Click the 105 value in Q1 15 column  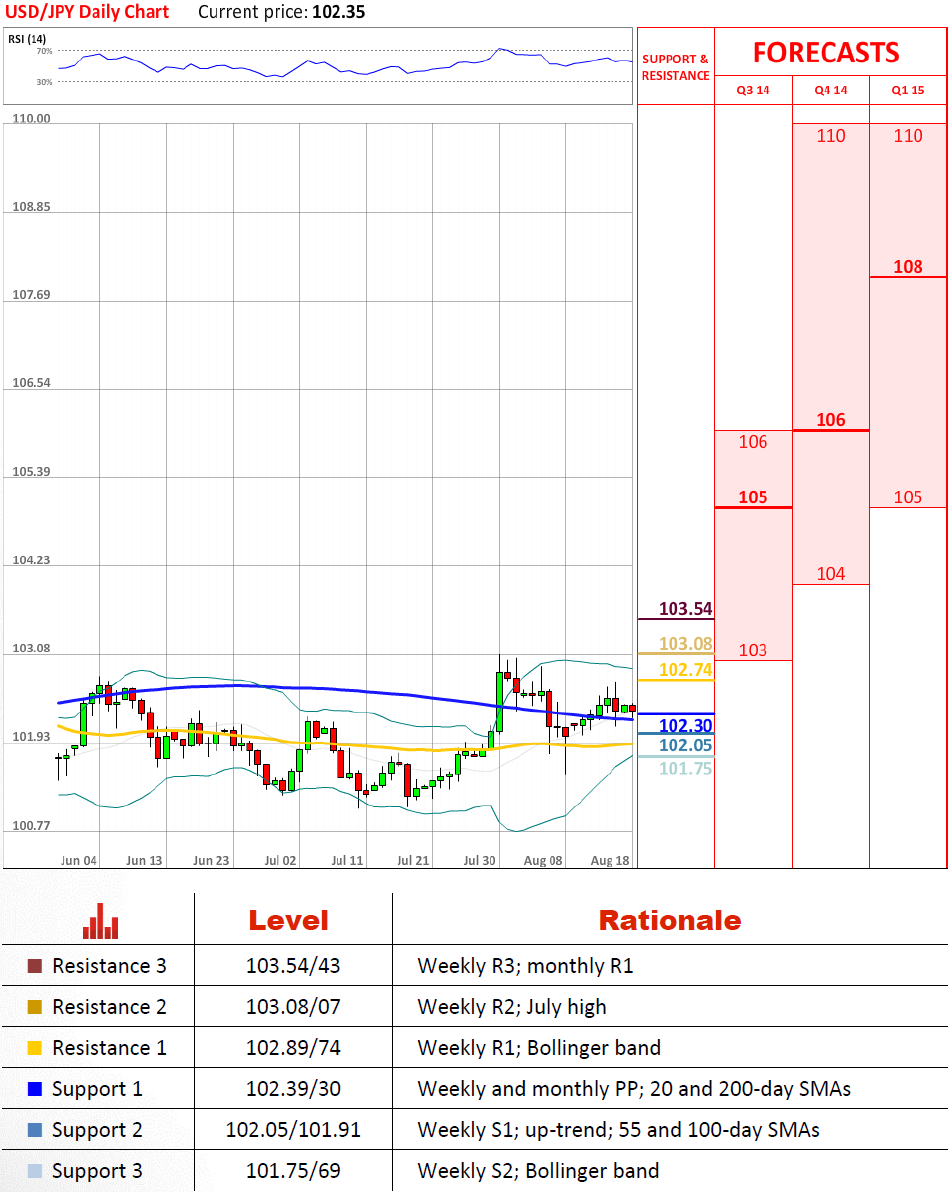(908, 497)
